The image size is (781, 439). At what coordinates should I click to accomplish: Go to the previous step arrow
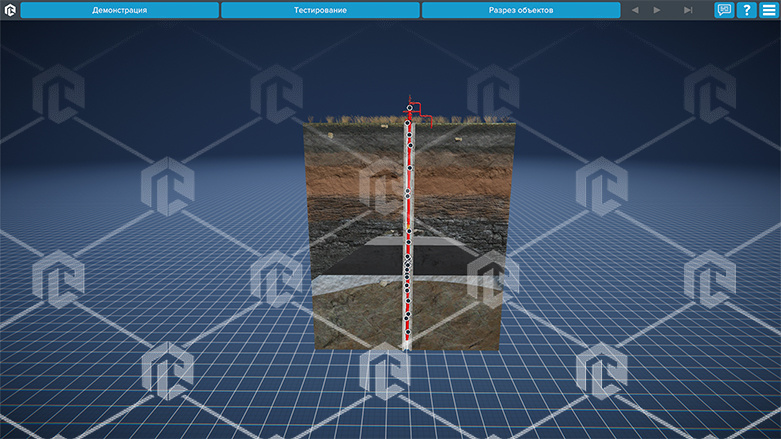click(x=634, y=10)
